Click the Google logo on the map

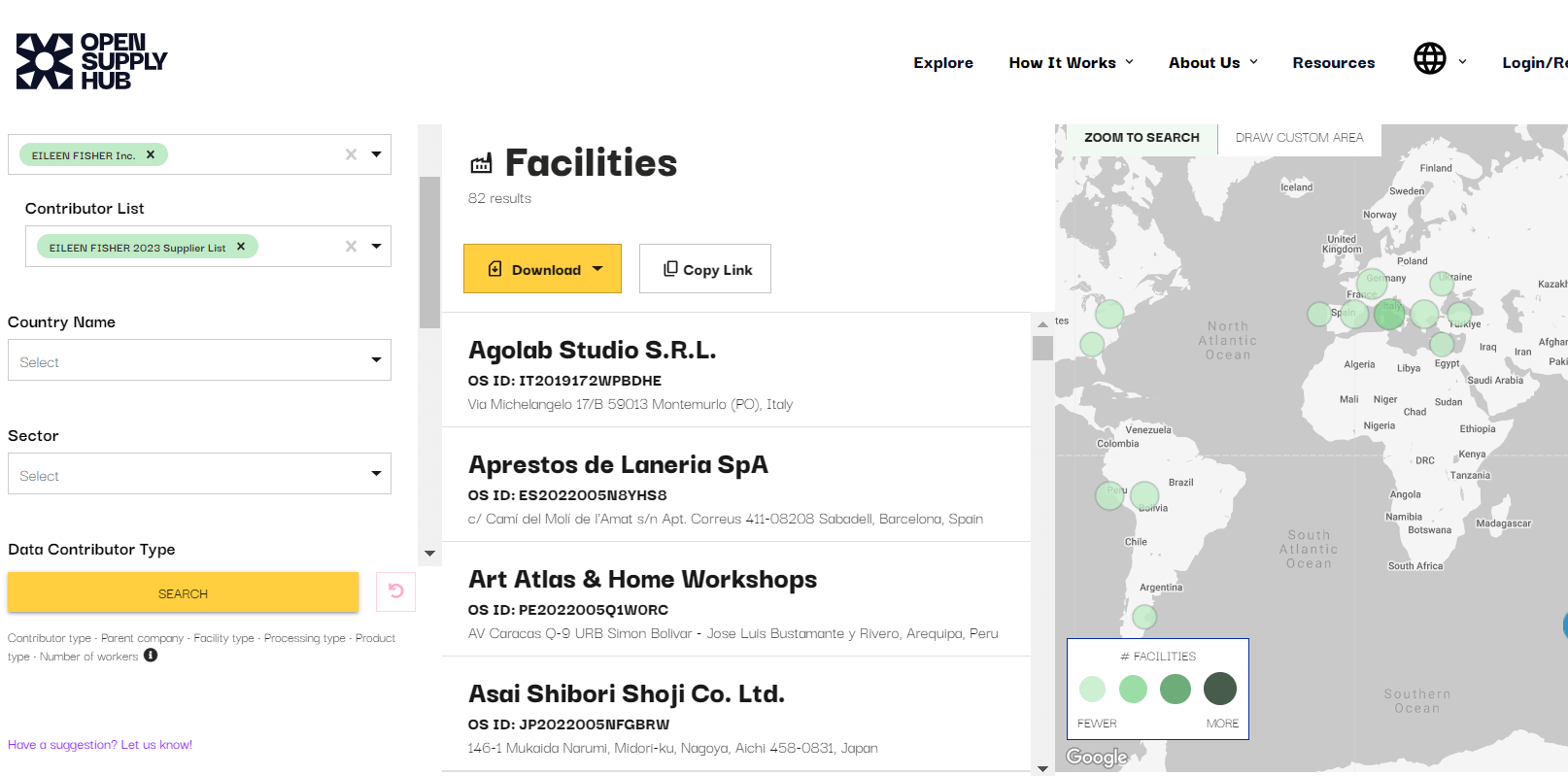click(1097, 757)
